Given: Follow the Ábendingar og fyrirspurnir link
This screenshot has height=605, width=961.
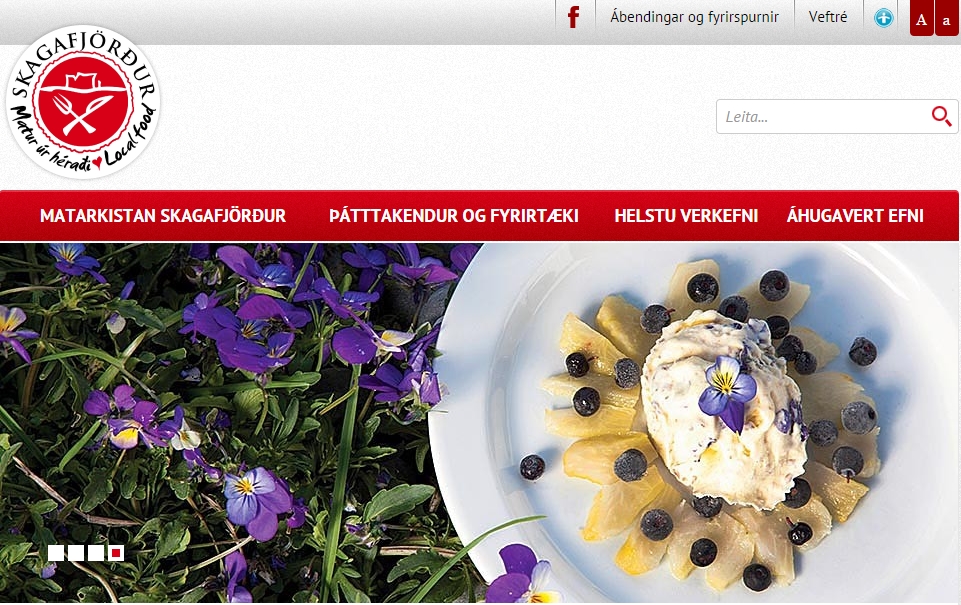Looking at the screenshot, I should 694,17.
